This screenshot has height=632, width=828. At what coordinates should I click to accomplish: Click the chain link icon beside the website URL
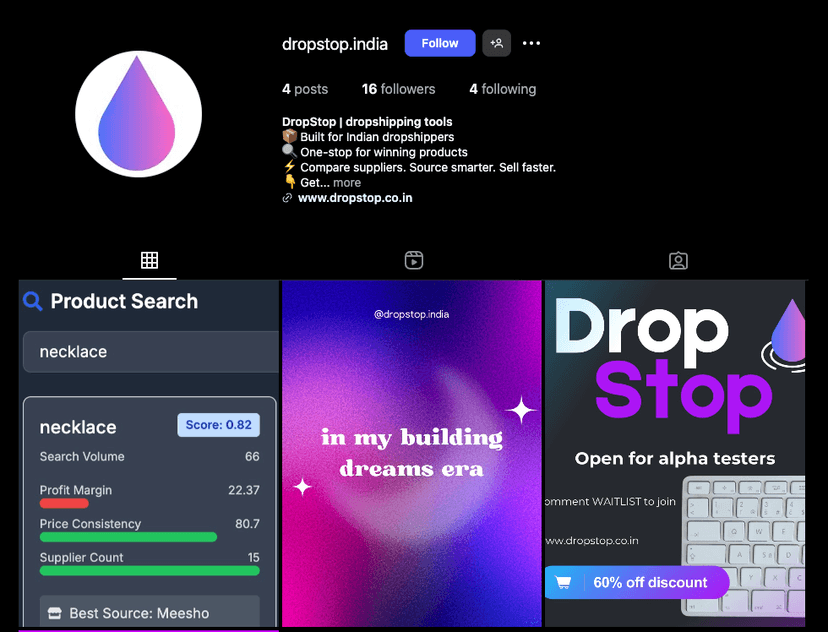pyautogui.click(x=287, y=197)
